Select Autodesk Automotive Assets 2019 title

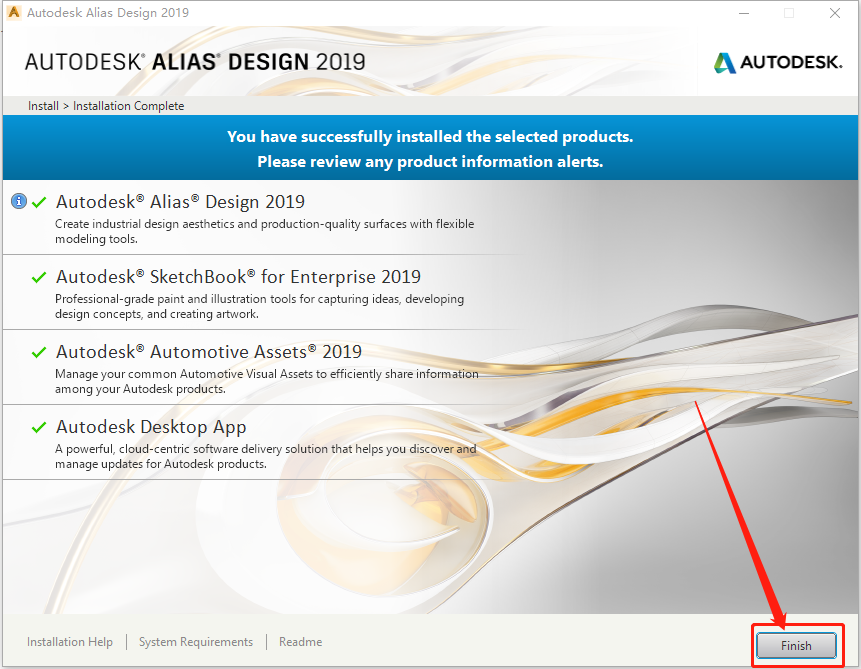[209, 352]
